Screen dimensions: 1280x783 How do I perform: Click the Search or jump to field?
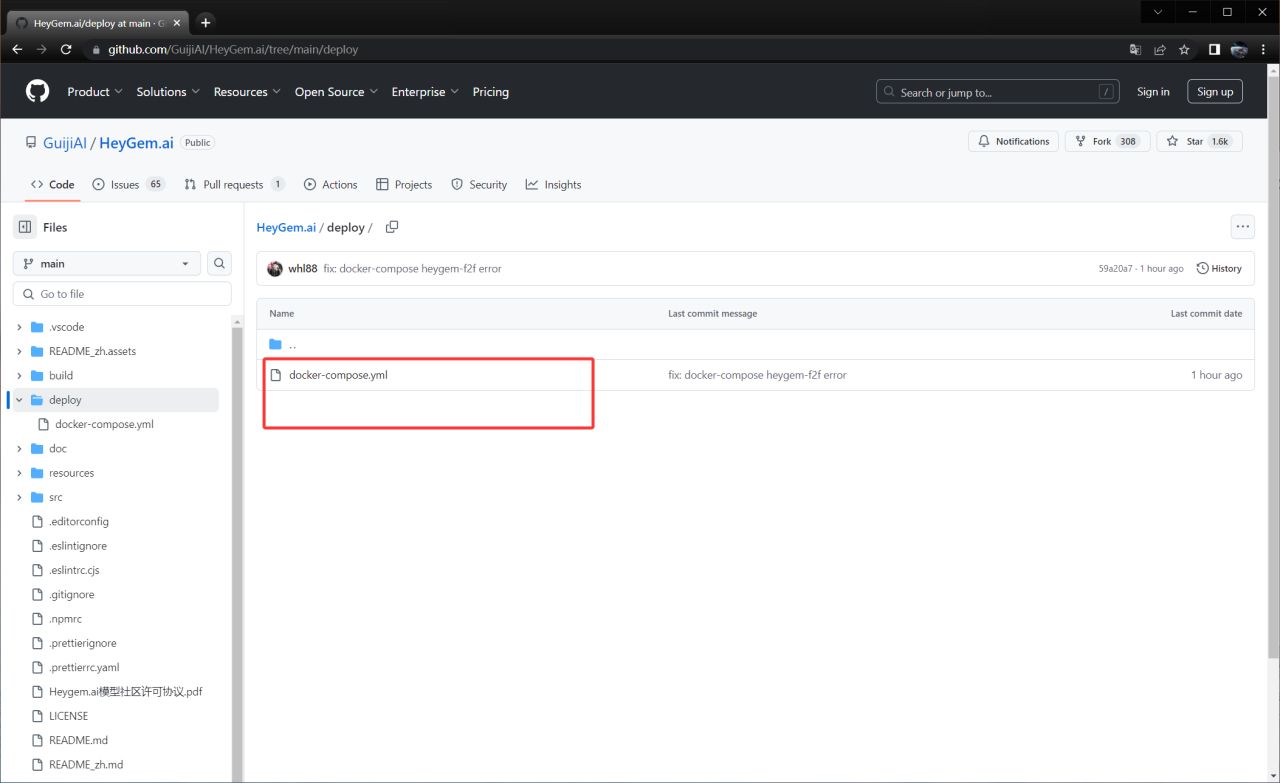[x=998, y=92]
